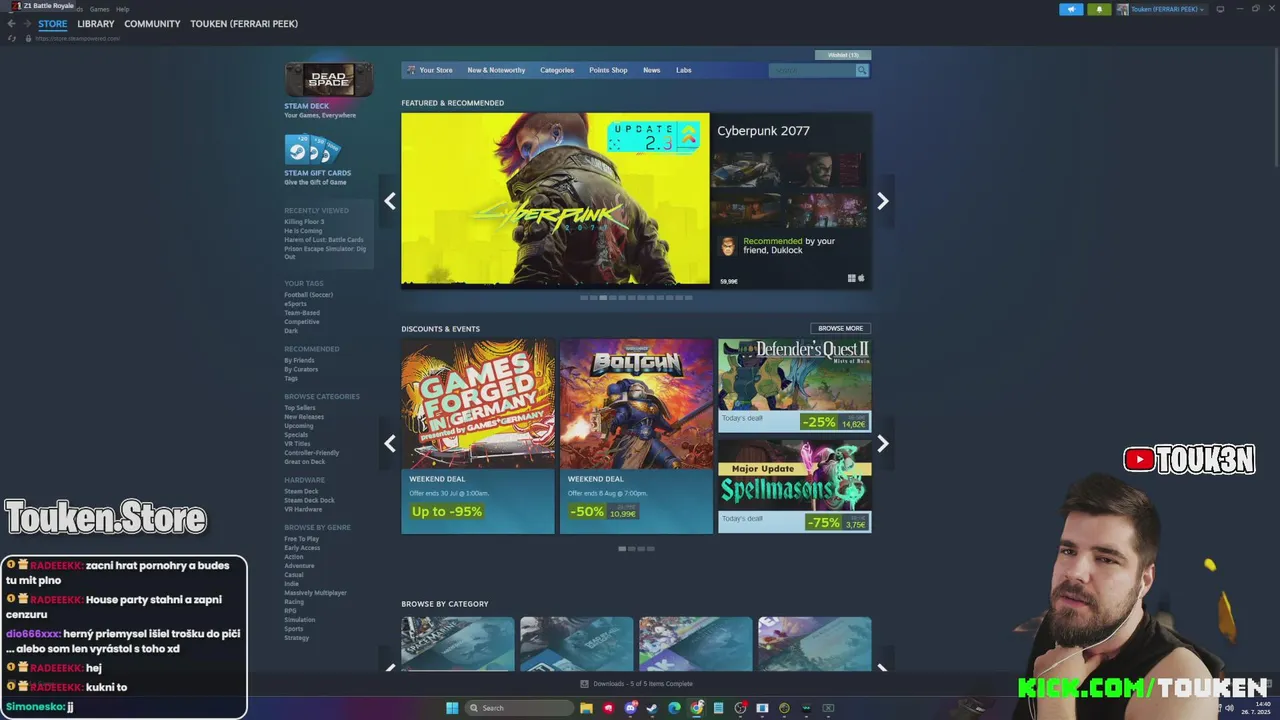Open Categories menu in store nav
Image resolution: width=1280 pixels, height=720 pixels.
click(557, 70)
